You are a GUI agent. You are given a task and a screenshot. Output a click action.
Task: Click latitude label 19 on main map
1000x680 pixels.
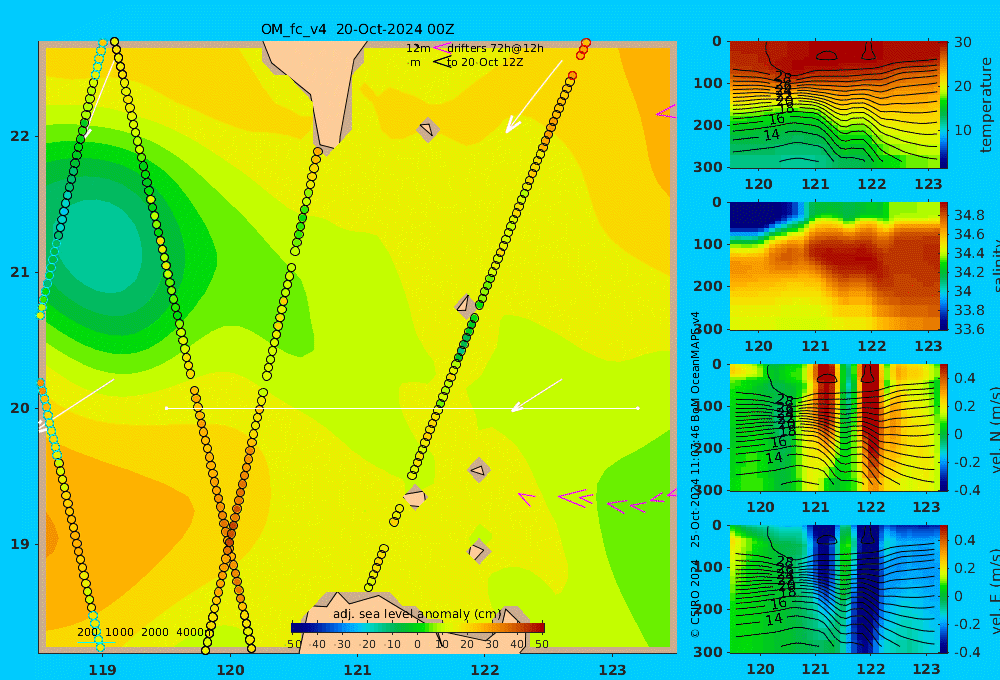(20, 544)
